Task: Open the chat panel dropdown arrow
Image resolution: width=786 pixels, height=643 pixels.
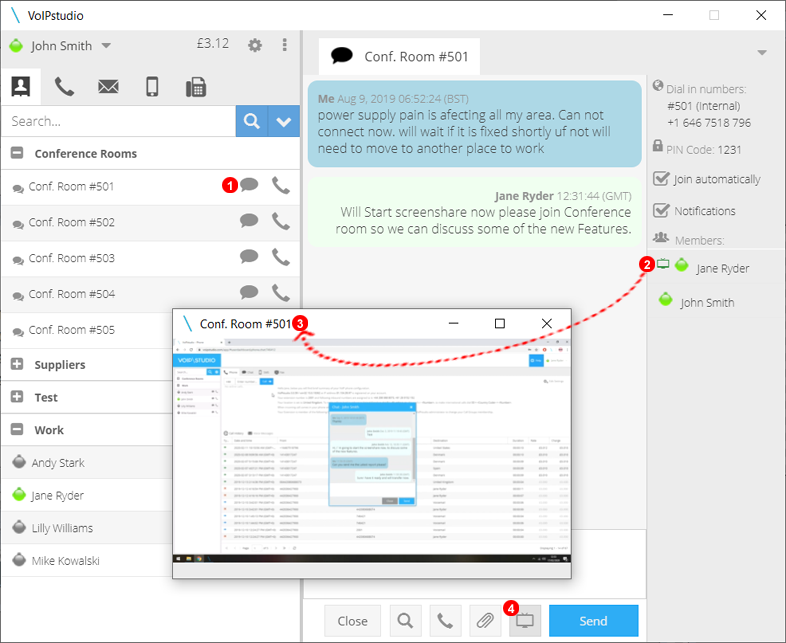Action: (x=762, y=53)
